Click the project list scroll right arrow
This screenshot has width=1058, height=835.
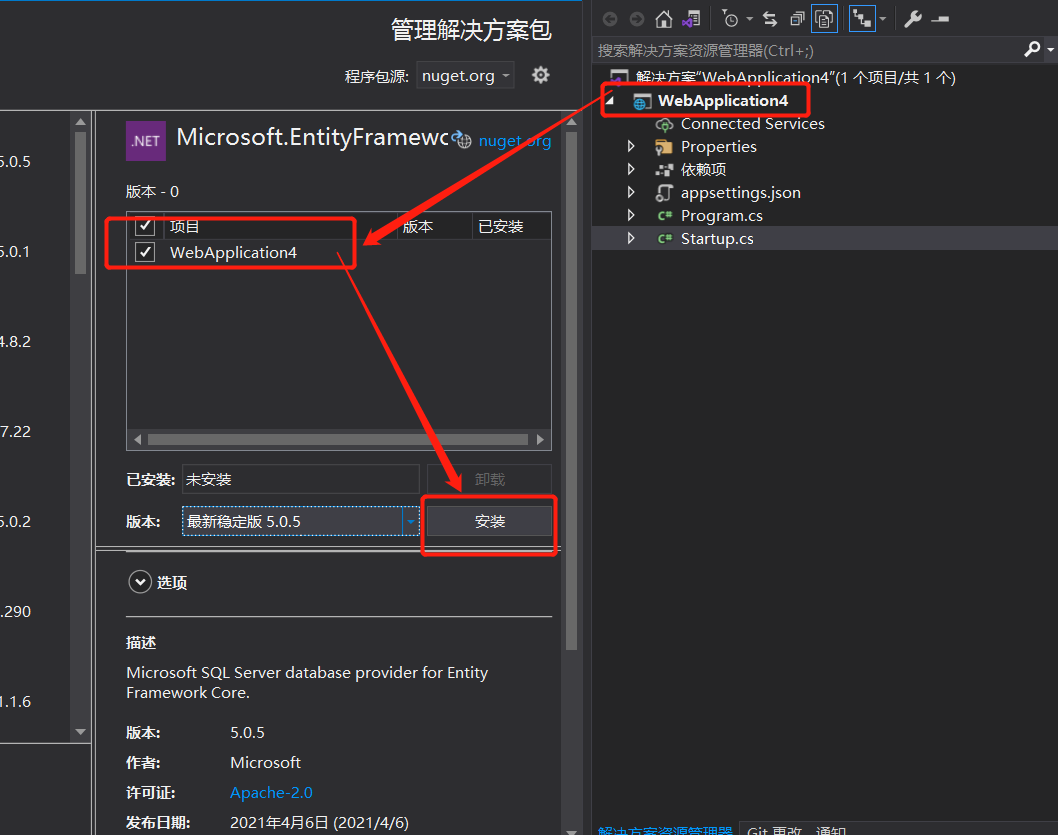pyautogui.click(x=540, y=440)
